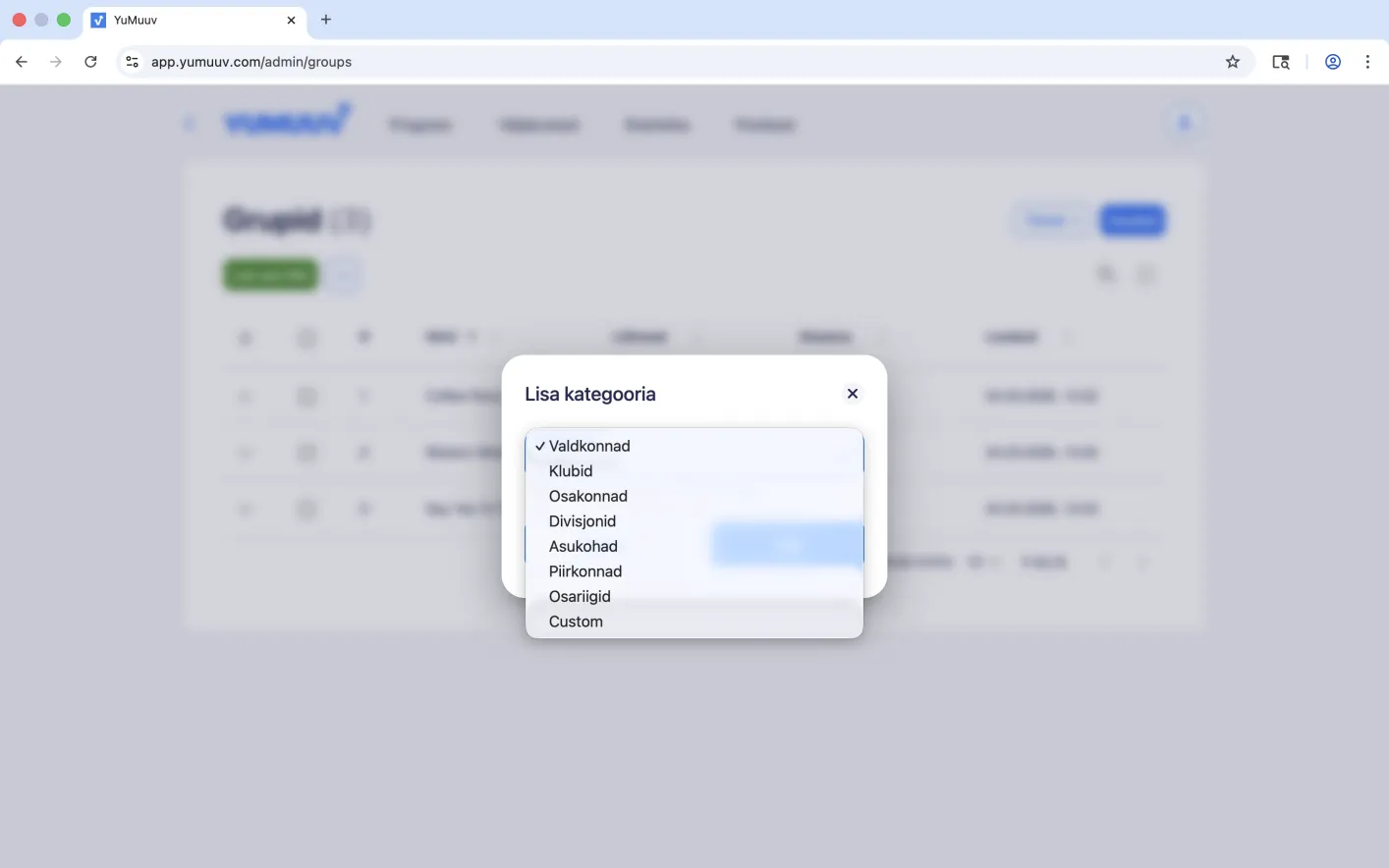
Task: Pick Osakonnad from the dropdown list
Action: pos(694,496)
